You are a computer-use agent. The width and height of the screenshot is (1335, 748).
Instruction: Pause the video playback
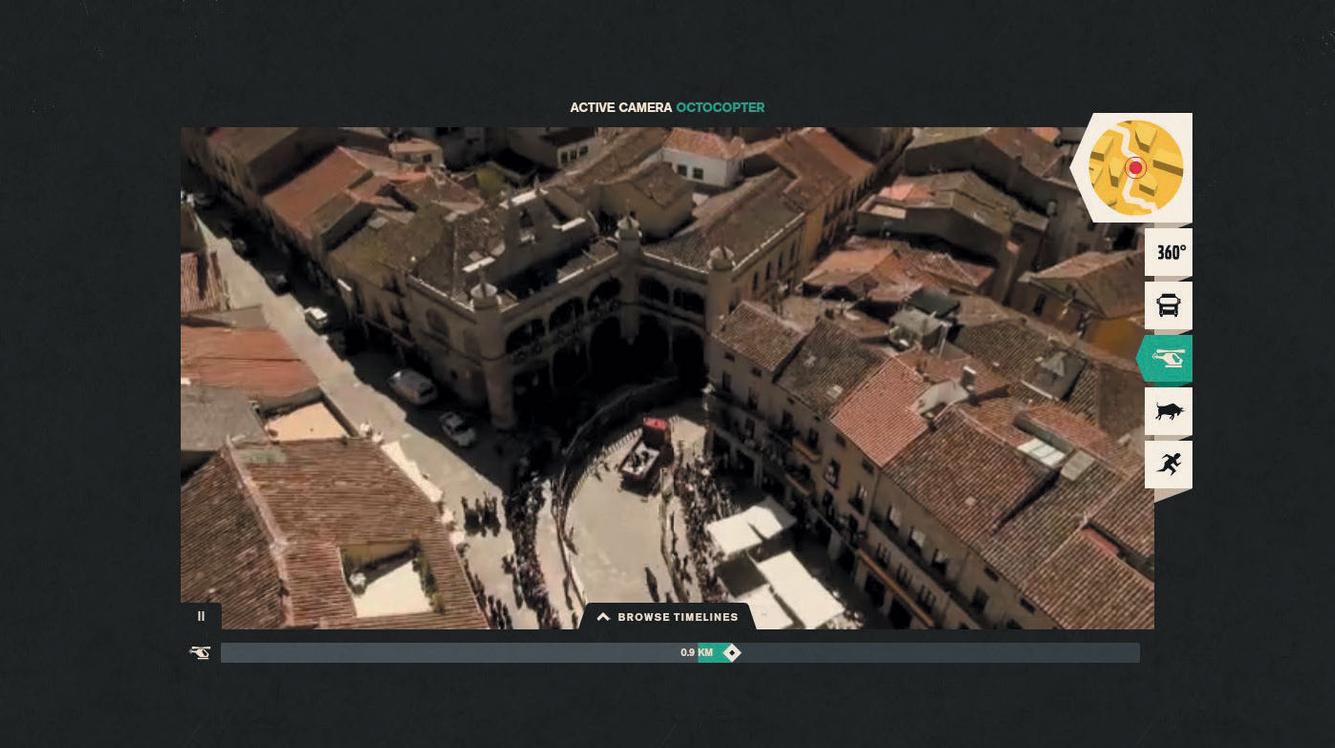pyautogui.click(x=201, y=616)
